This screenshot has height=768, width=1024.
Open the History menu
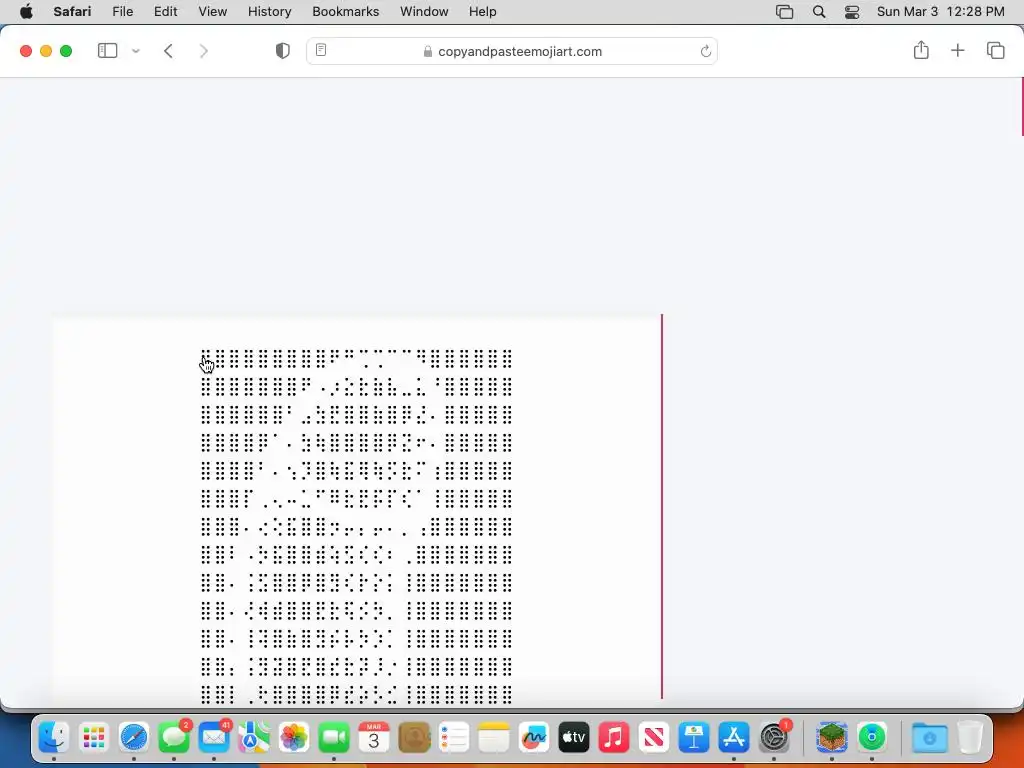pos(269,11)
